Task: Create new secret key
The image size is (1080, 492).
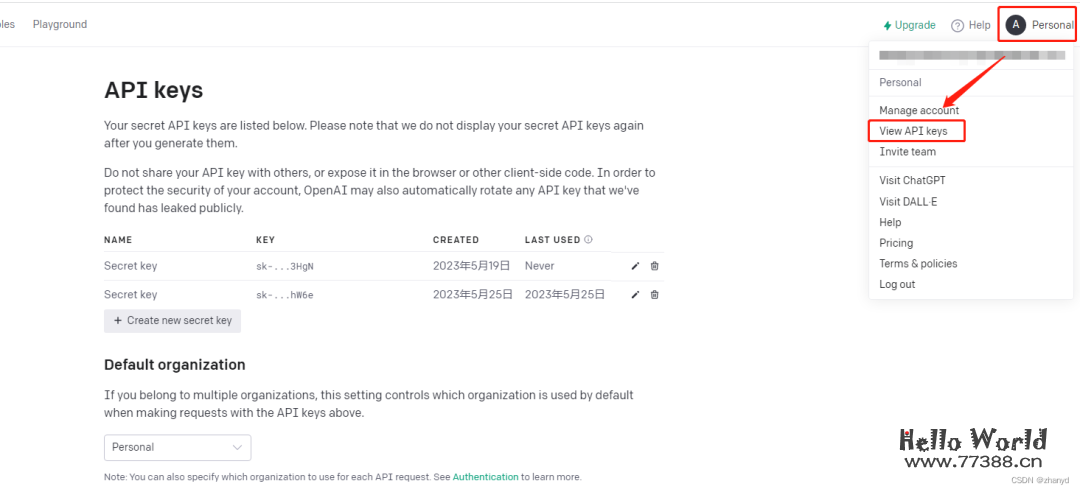Action: coord(172,321)
